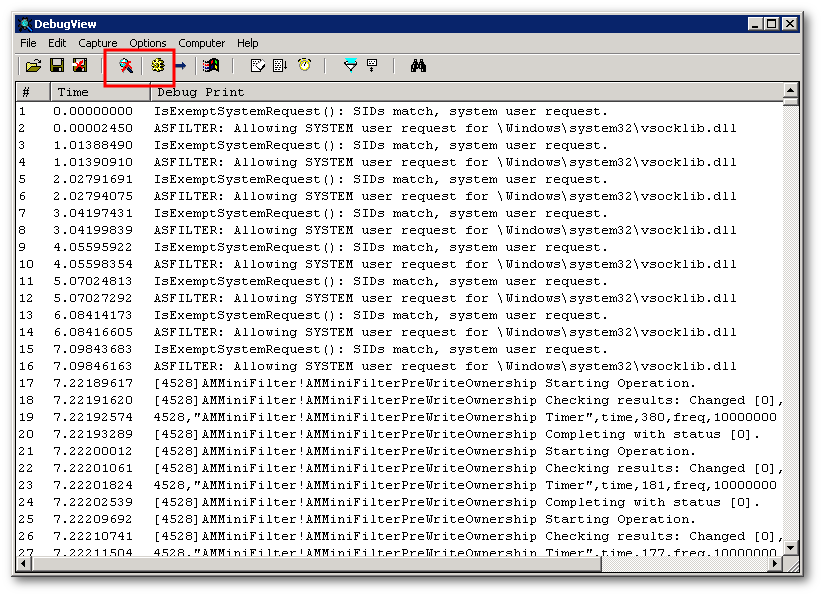Open the Help menu
823x596 pixels.
[247, 43]
